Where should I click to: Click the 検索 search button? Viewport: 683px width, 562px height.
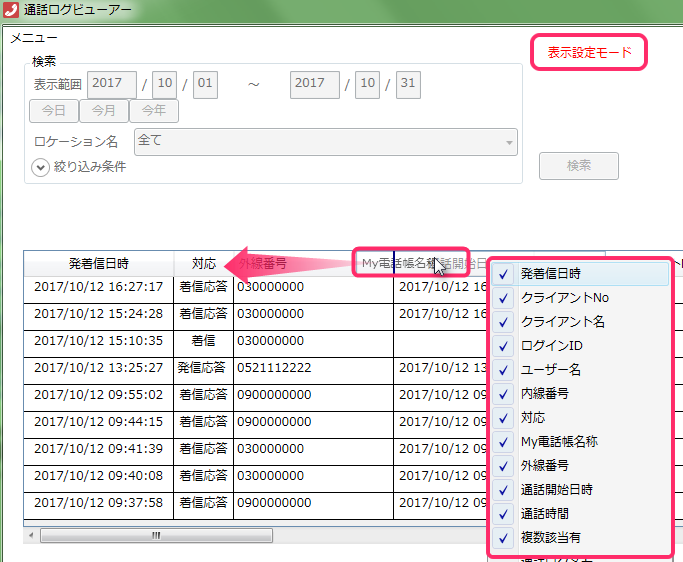coord(578,166)
